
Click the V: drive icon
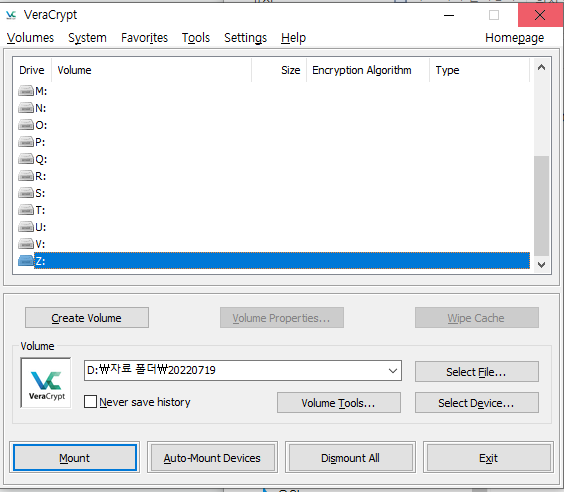(x=26, y=244)
